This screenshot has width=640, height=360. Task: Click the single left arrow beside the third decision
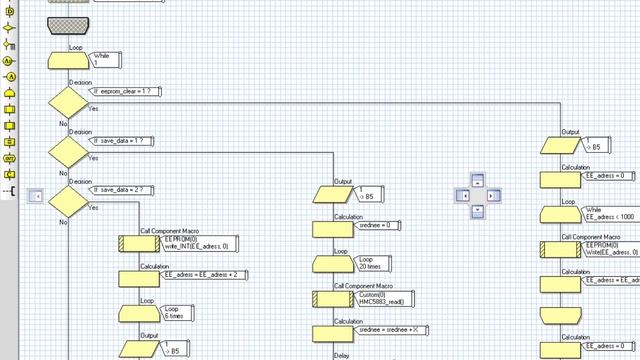click(x=36, y=196)
